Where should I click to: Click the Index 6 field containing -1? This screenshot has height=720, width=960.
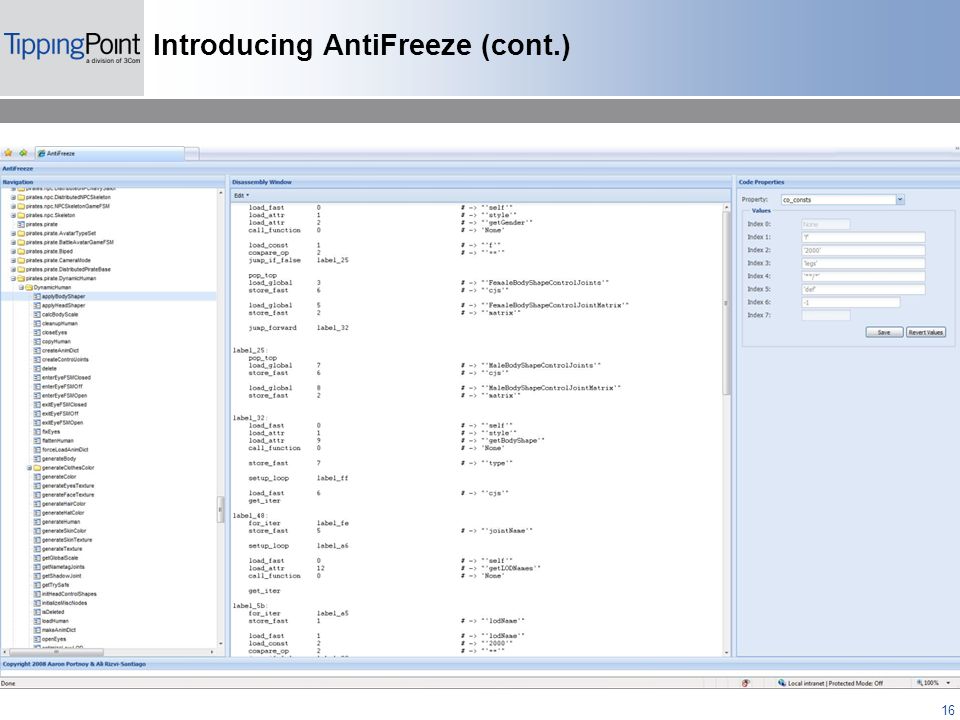[x=851, y=302]
